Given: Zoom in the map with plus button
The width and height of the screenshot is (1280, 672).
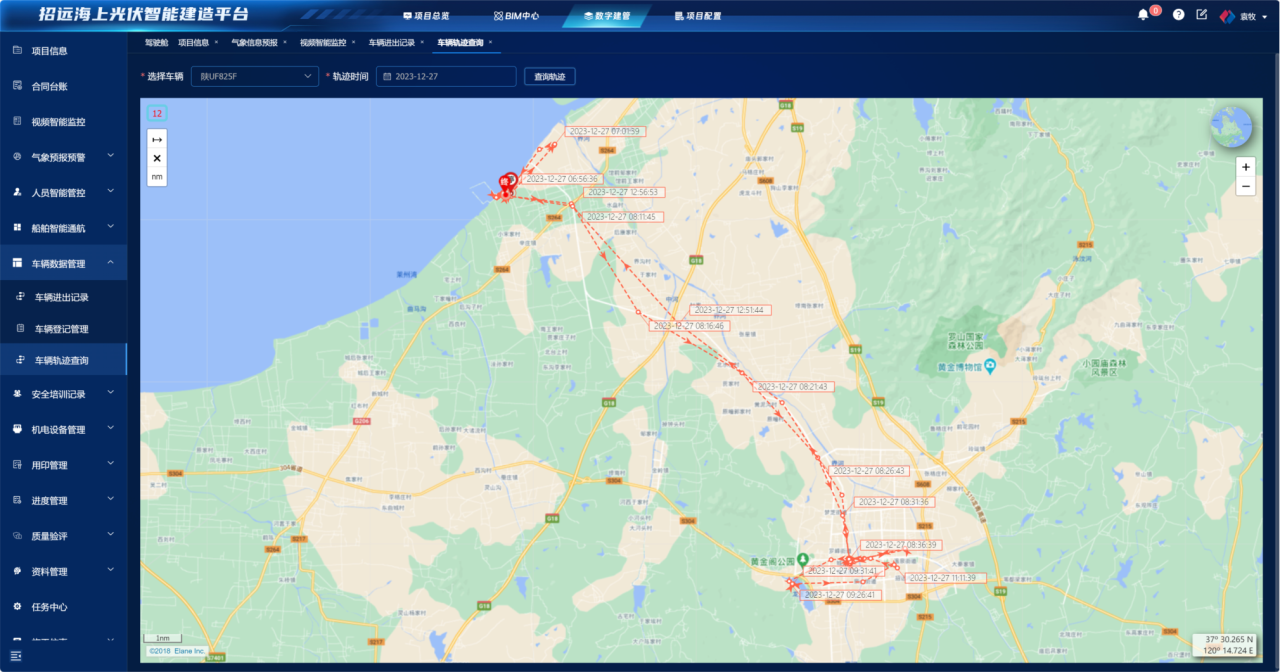Looking at the screenshot, I should pos(1245,167).
